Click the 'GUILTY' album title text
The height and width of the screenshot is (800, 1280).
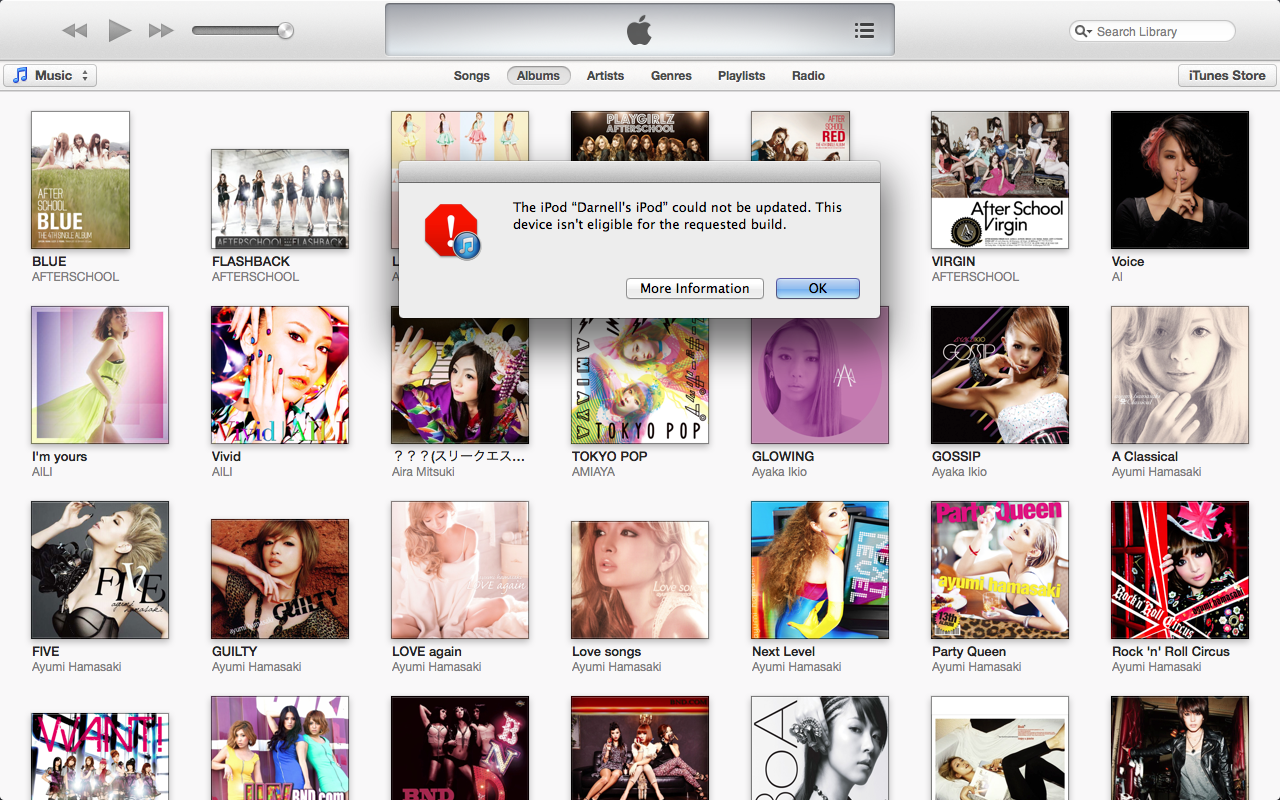click(235, 651)
